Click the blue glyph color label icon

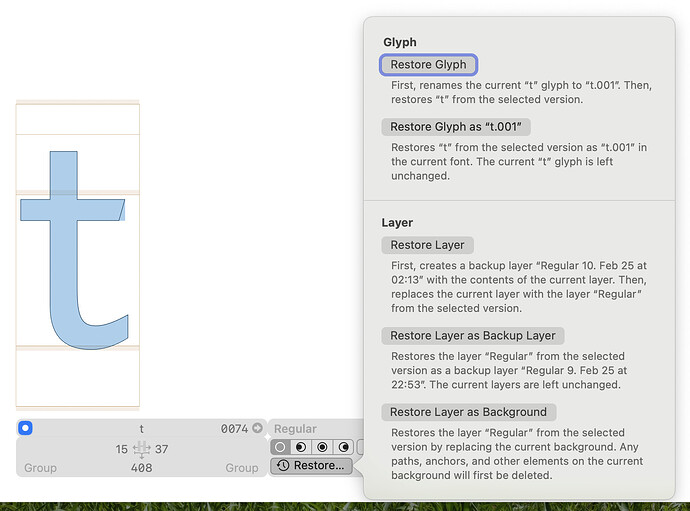click(26, 428)
